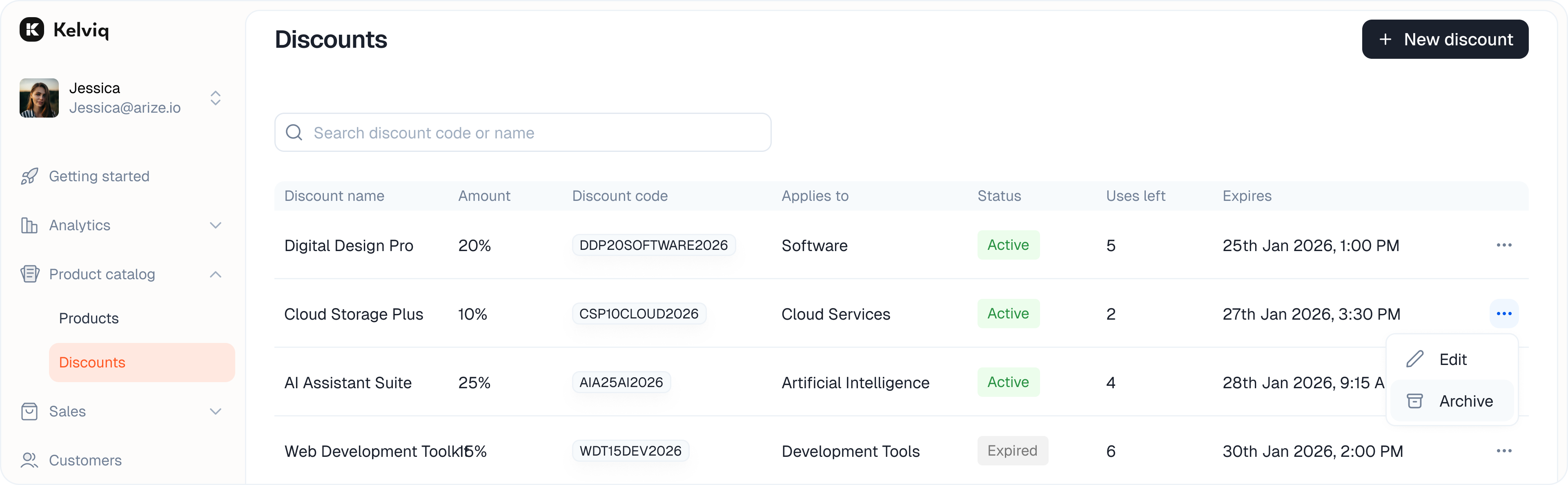Open more options for Digital Design Pro
Image resolution: width=1568 pixels, height=485 pixels.
1503,245
